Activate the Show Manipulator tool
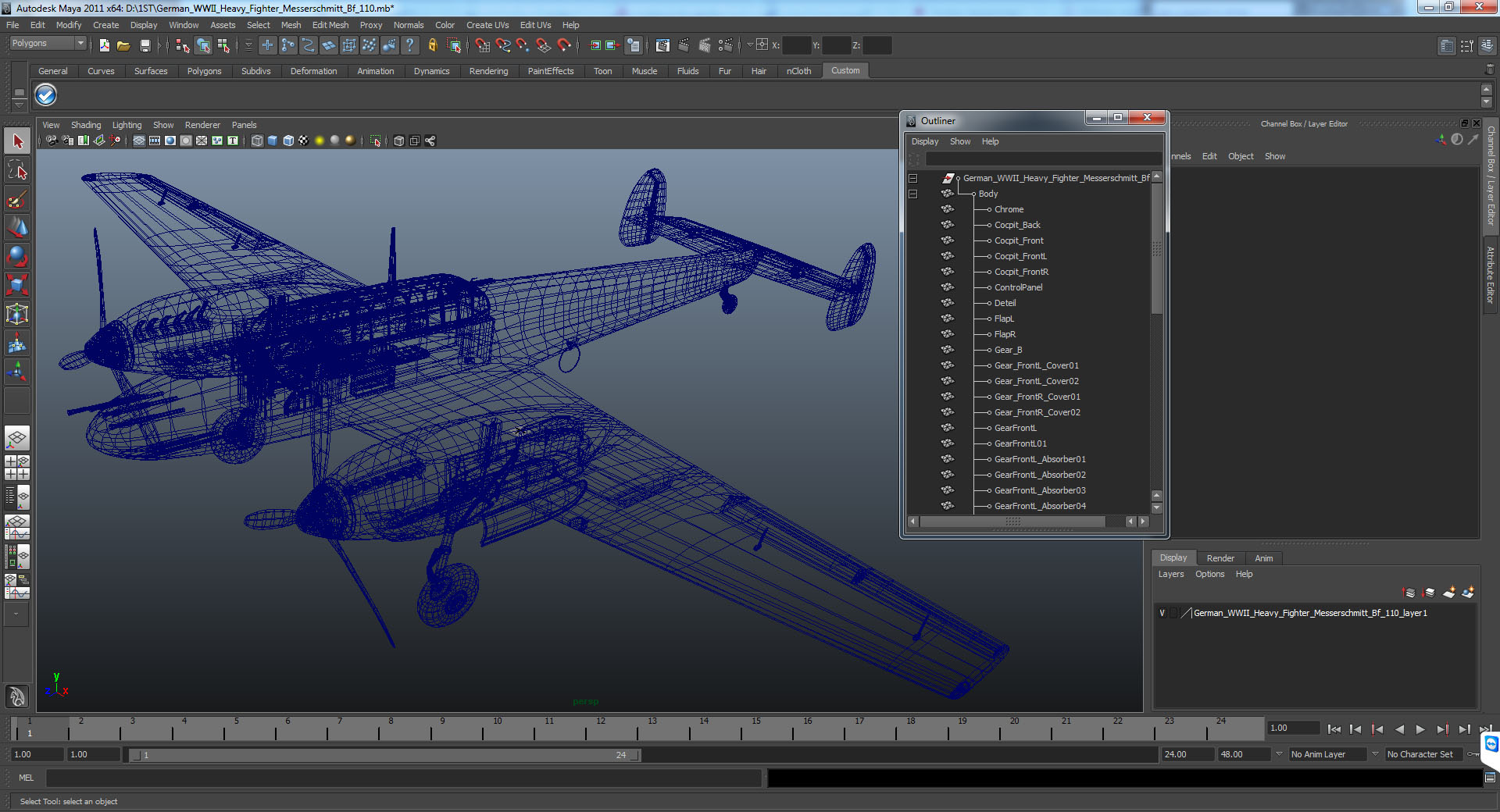 click(x=17, y=371)
